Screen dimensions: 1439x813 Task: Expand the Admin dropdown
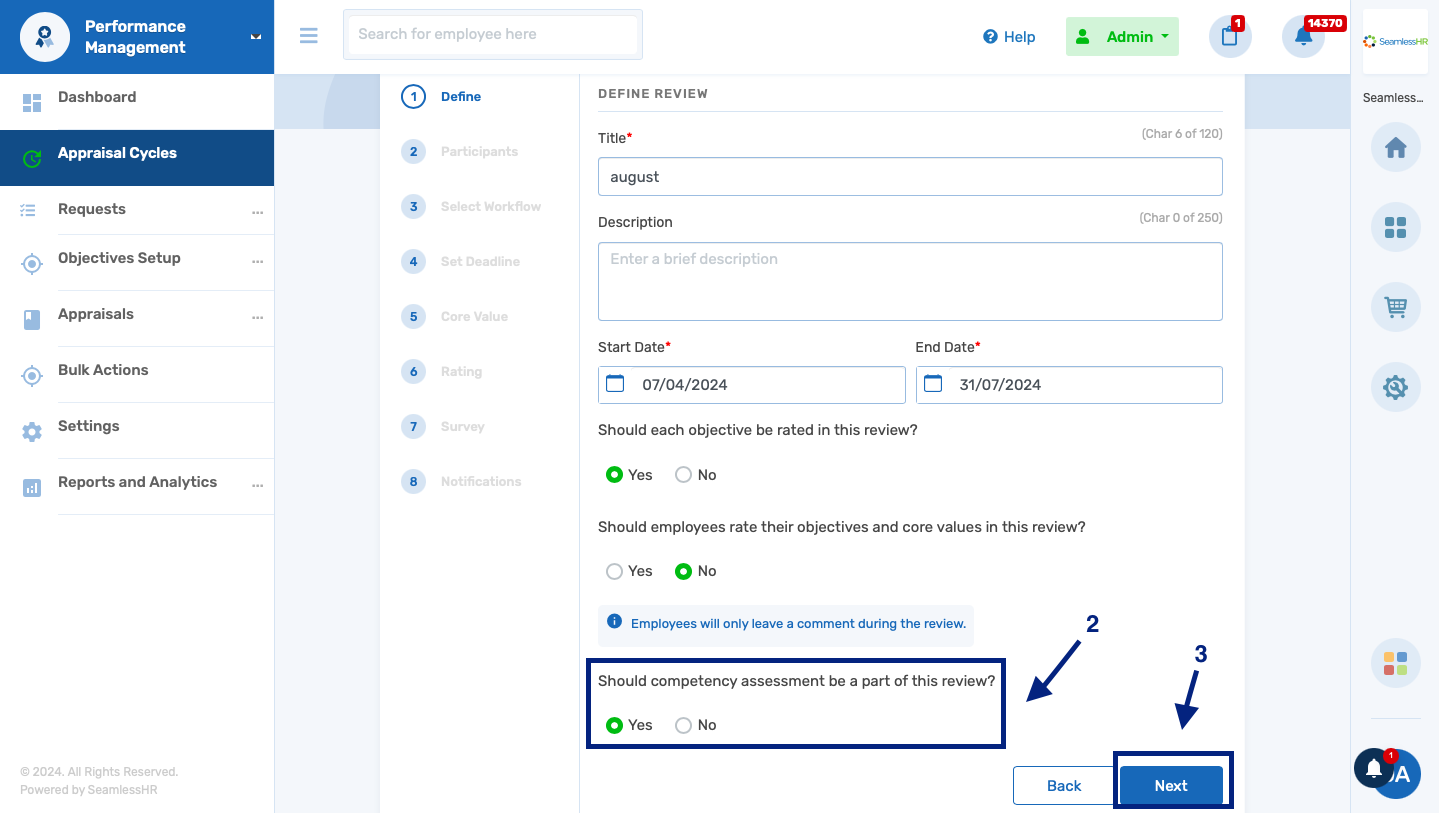1122,37
